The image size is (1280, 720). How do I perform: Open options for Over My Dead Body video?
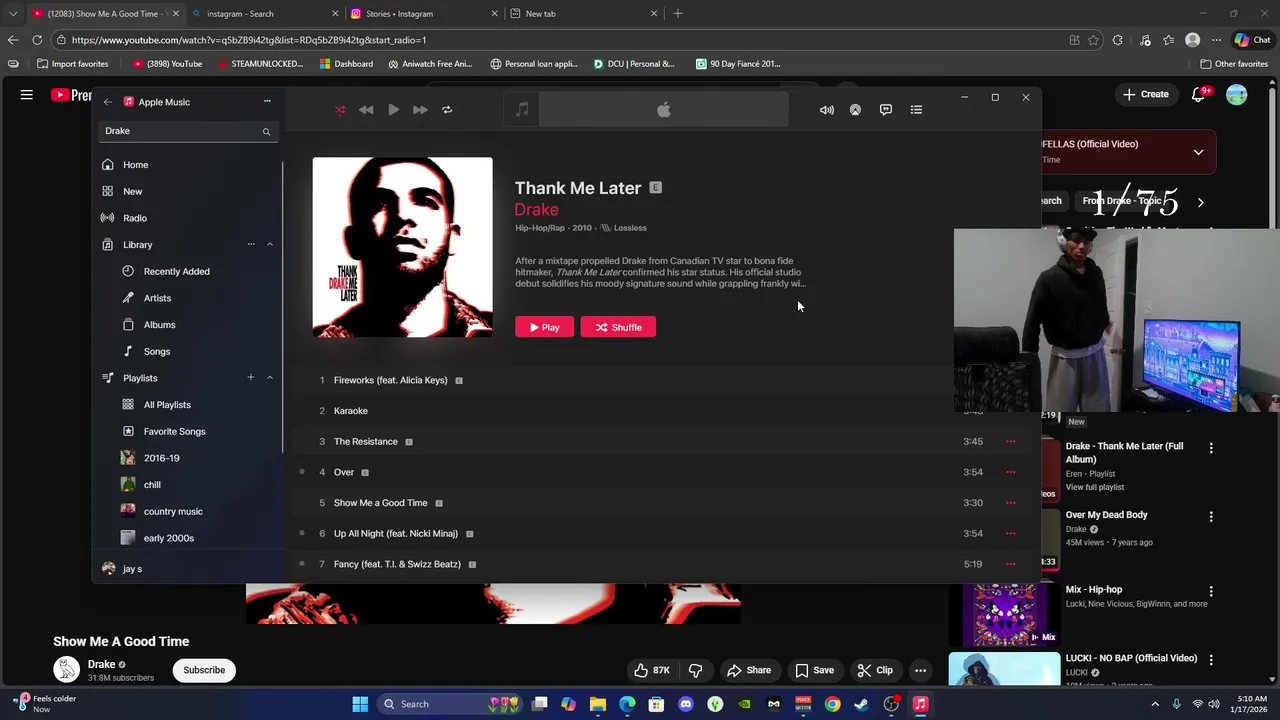pos(1211,517)
